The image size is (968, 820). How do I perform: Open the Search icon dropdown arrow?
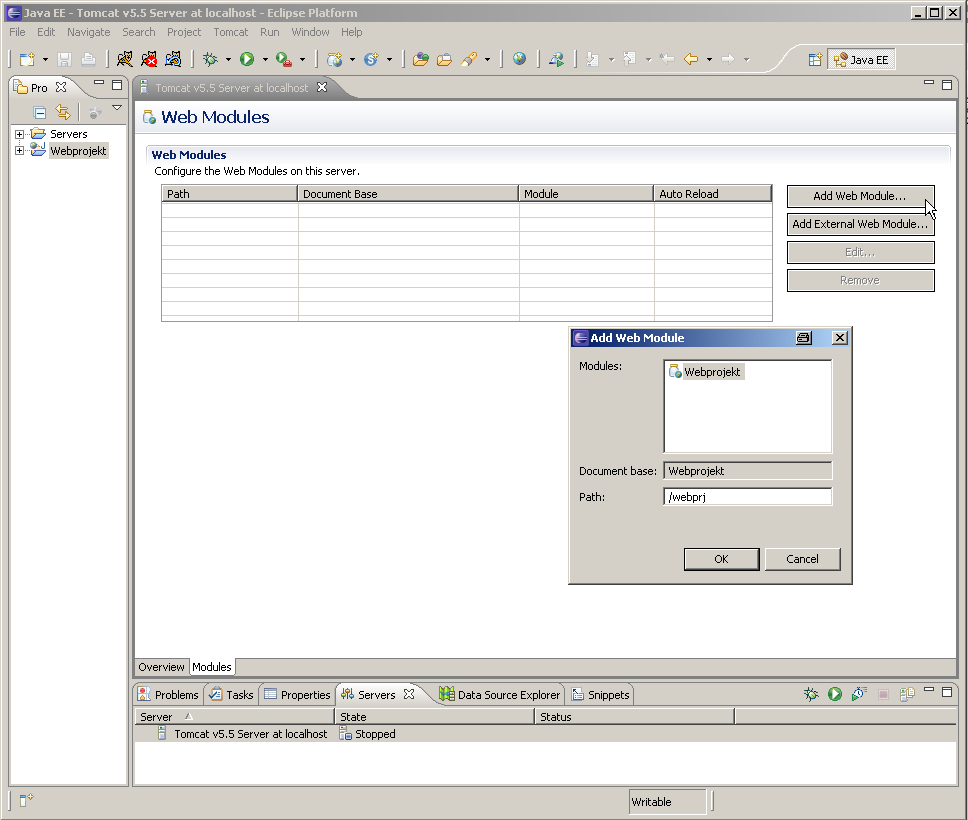[x=488, y=60]
